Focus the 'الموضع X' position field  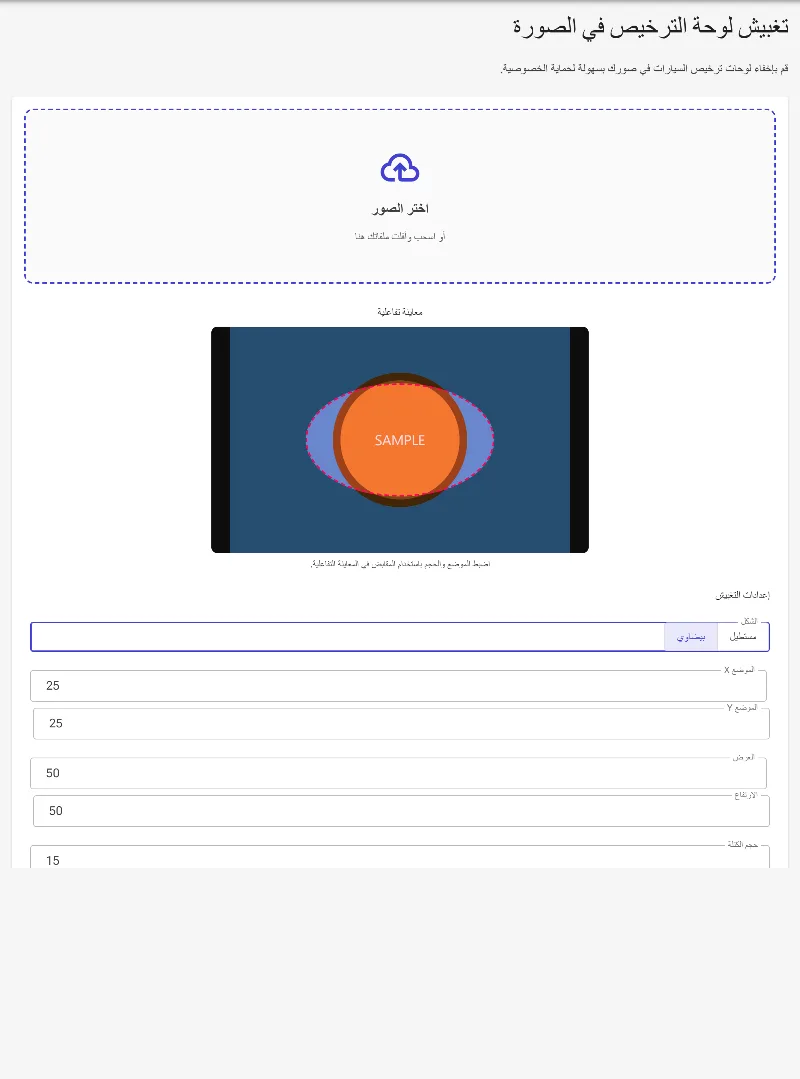[x=398, y=685]
